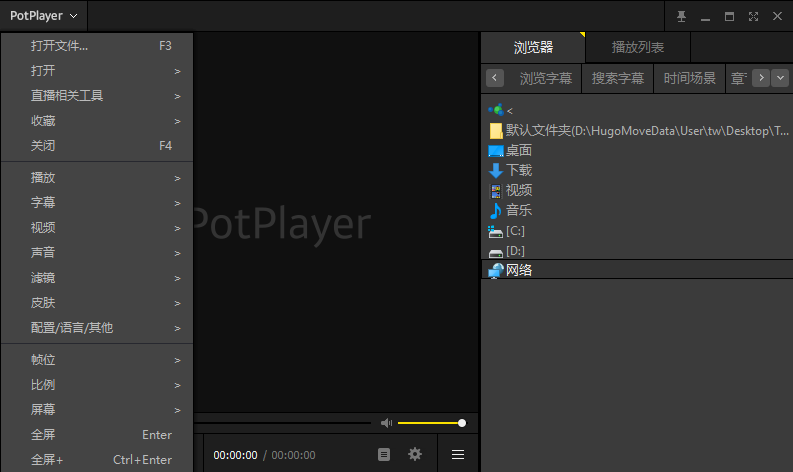This screenshot has width=793, height=472.
Task: Expand the tab list dropdown arrow
Action: pos(780,78)
